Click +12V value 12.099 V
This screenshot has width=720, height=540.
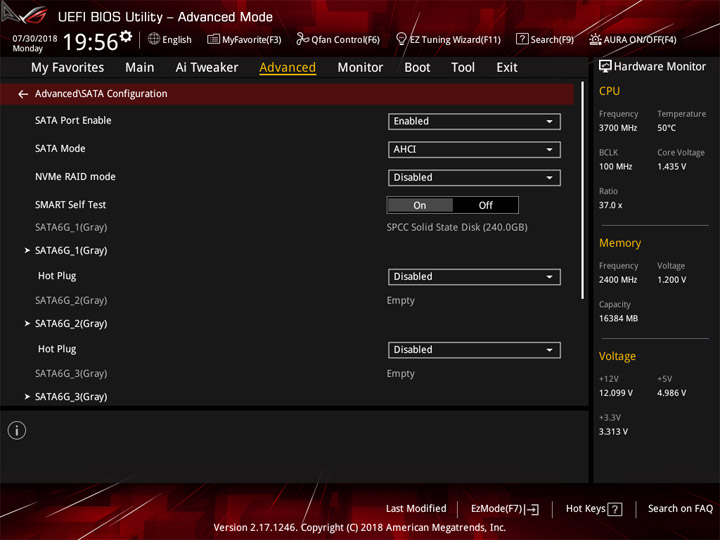coord(615,393)
